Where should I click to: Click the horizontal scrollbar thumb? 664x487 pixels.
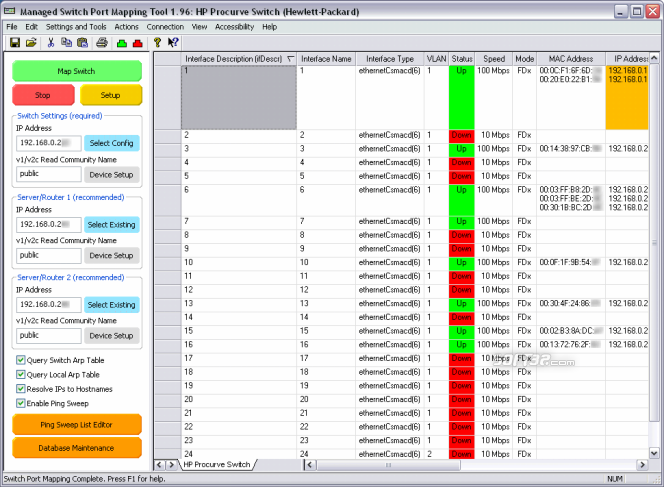(388, 465)
